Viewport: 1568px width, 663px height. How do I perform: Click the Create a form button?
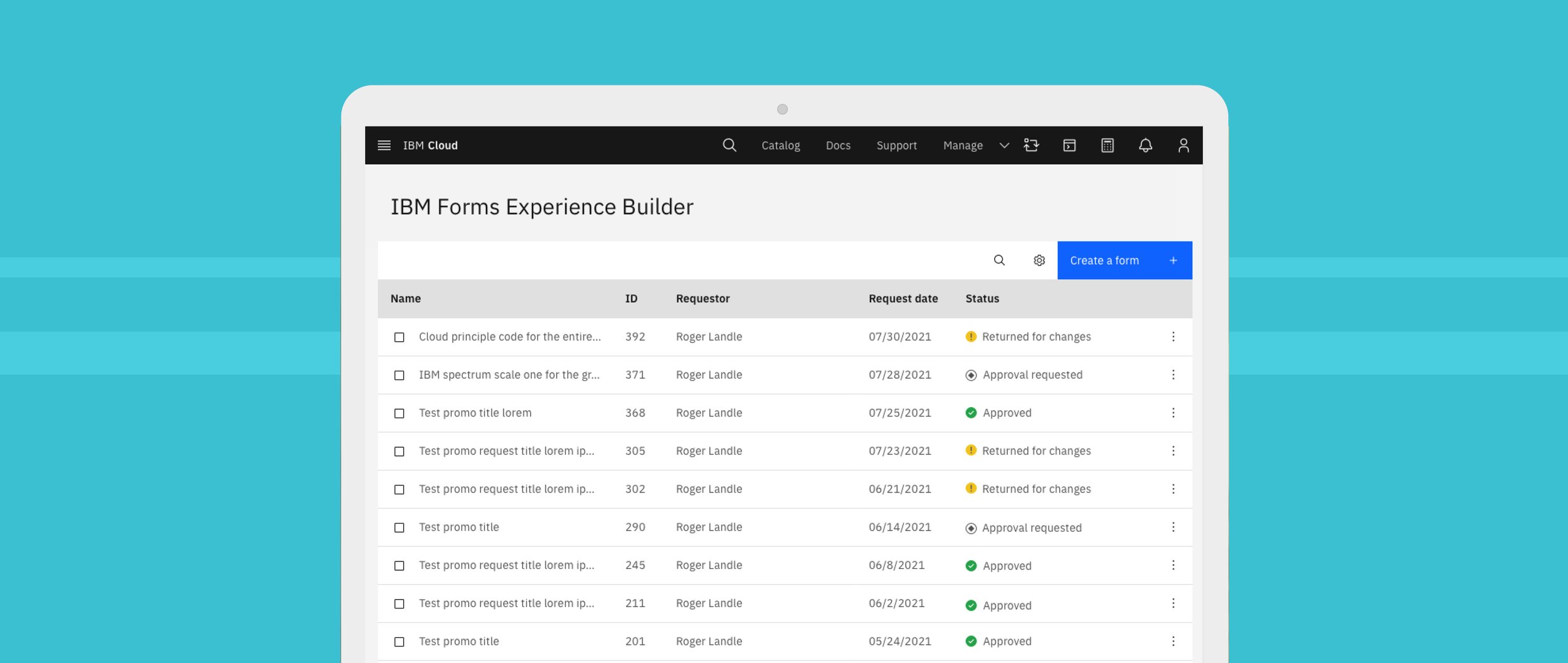(x=1125, y=260)
